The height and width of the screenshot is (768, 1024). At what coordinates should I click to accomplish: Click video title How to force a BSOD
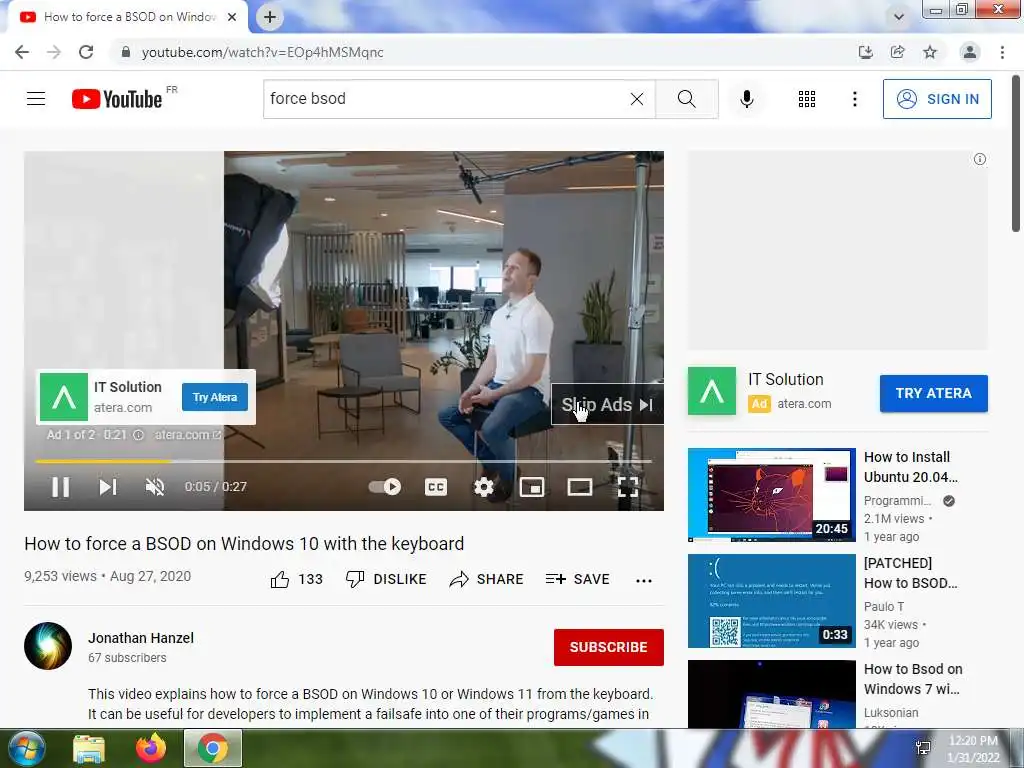click(x=244, y=543)
